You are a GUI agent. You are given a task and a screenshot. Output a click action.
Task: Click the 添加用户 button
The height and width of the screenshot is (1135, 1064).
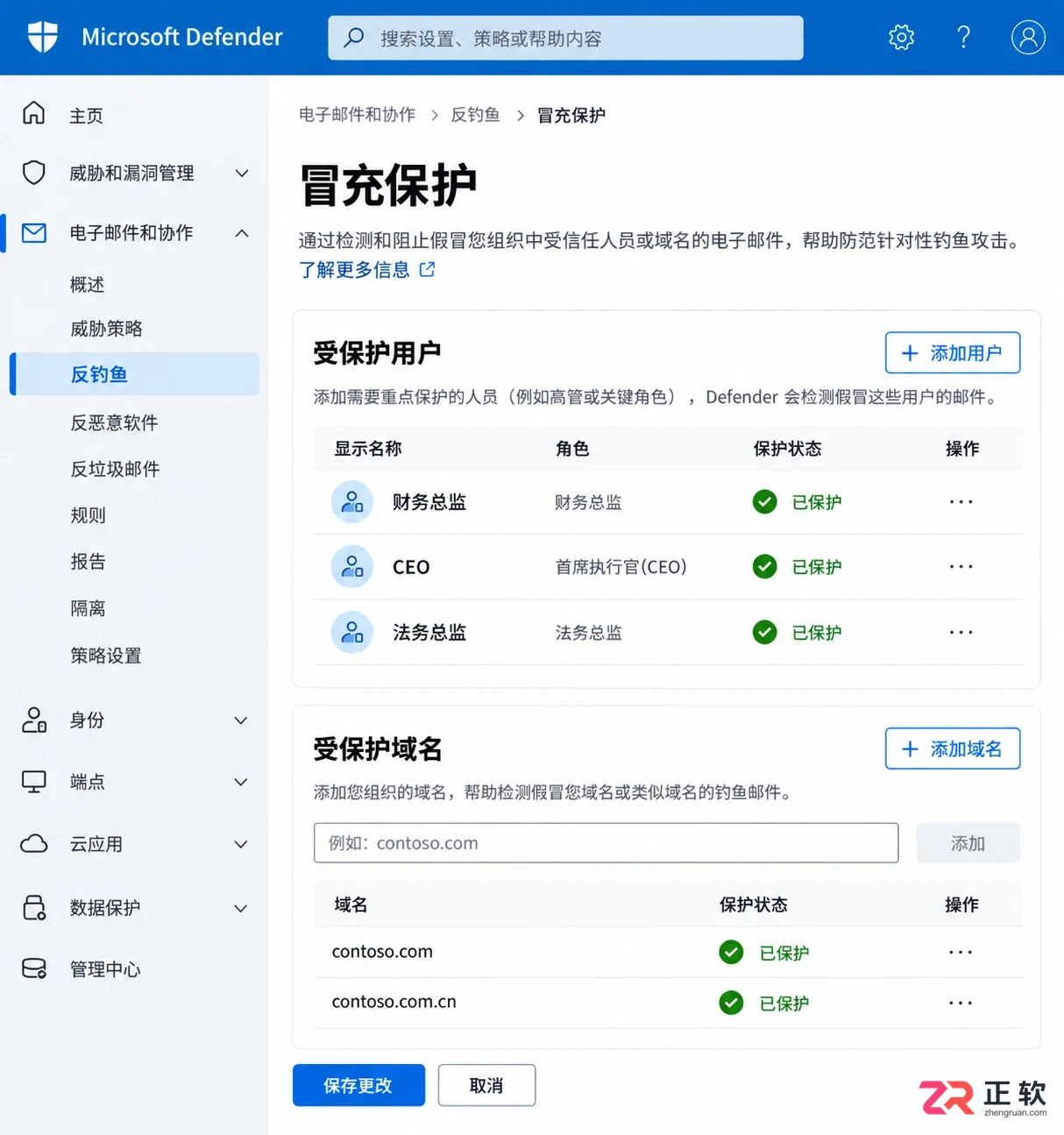953,353
